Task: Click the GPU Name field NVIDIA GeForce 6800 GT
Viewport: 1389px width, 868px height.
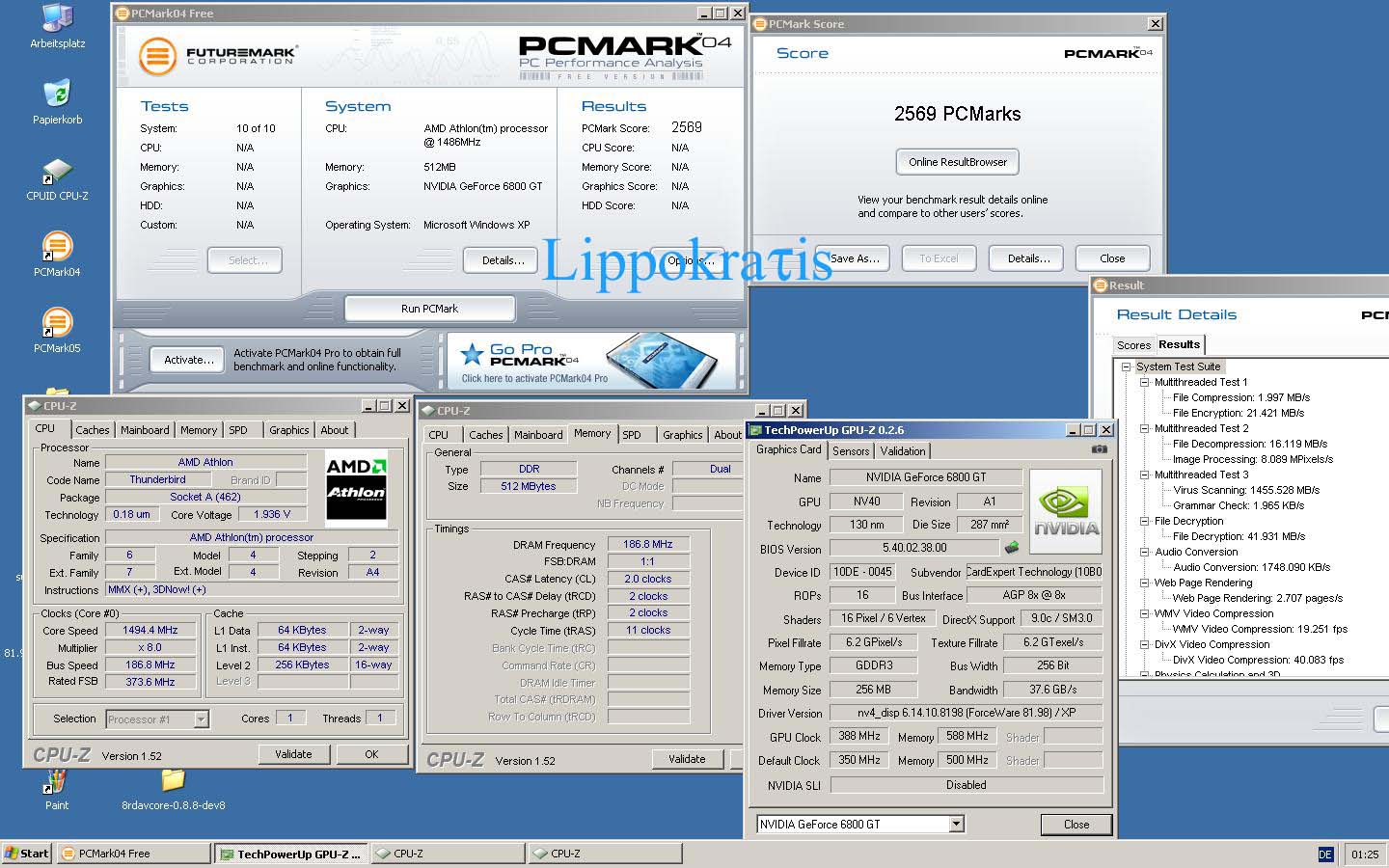Action: 926,477
